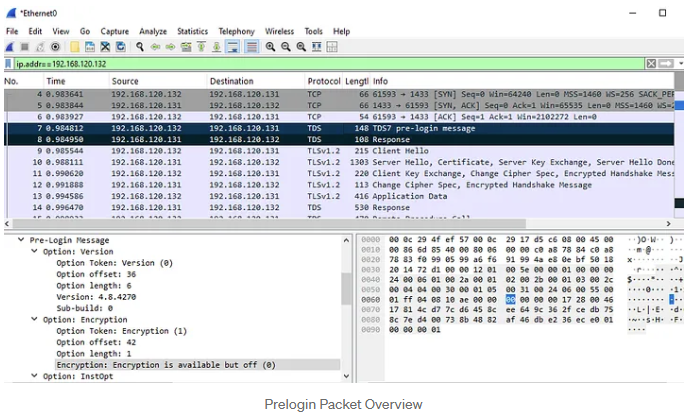The image size is (695, 420).
Task: Click the Find Packet magnifier icon
Action: [141, 47]
